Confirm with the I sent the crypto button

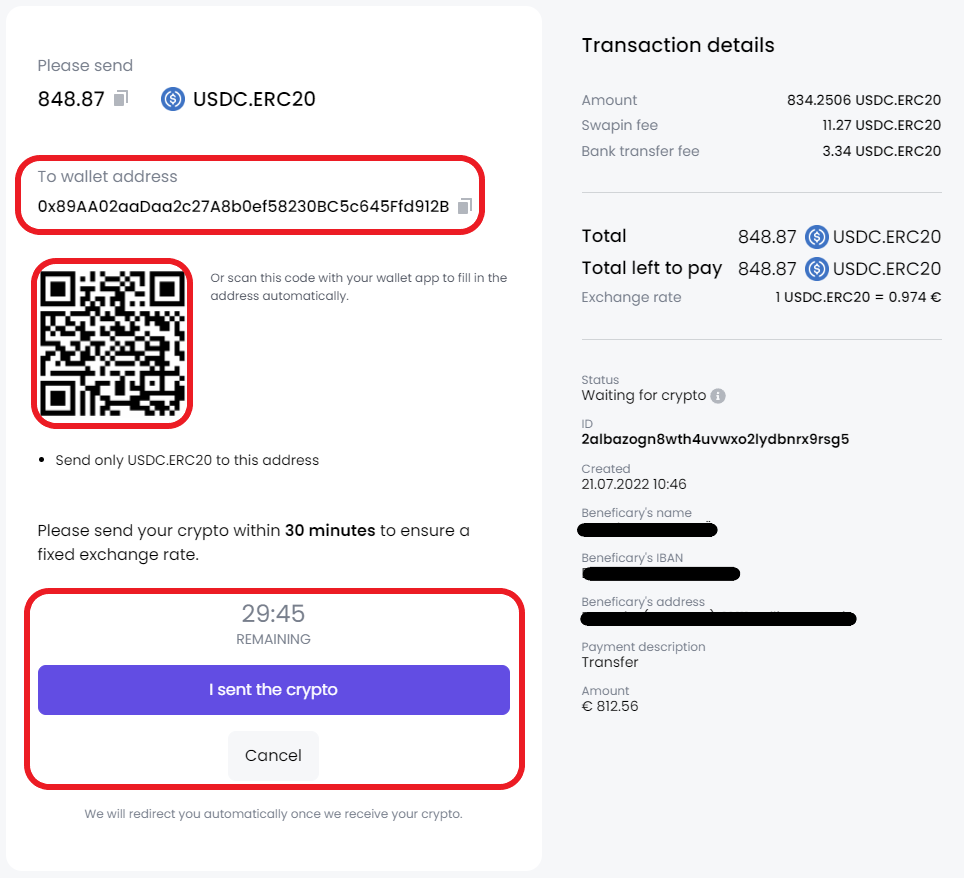274,690
